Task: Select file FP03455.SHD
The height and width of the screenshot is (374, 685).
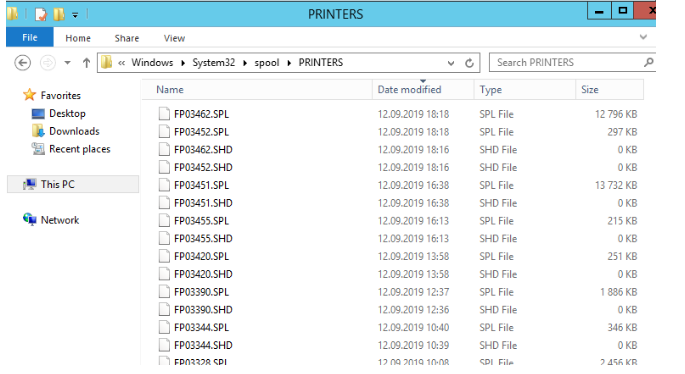Action: click(x=203, y=239)
